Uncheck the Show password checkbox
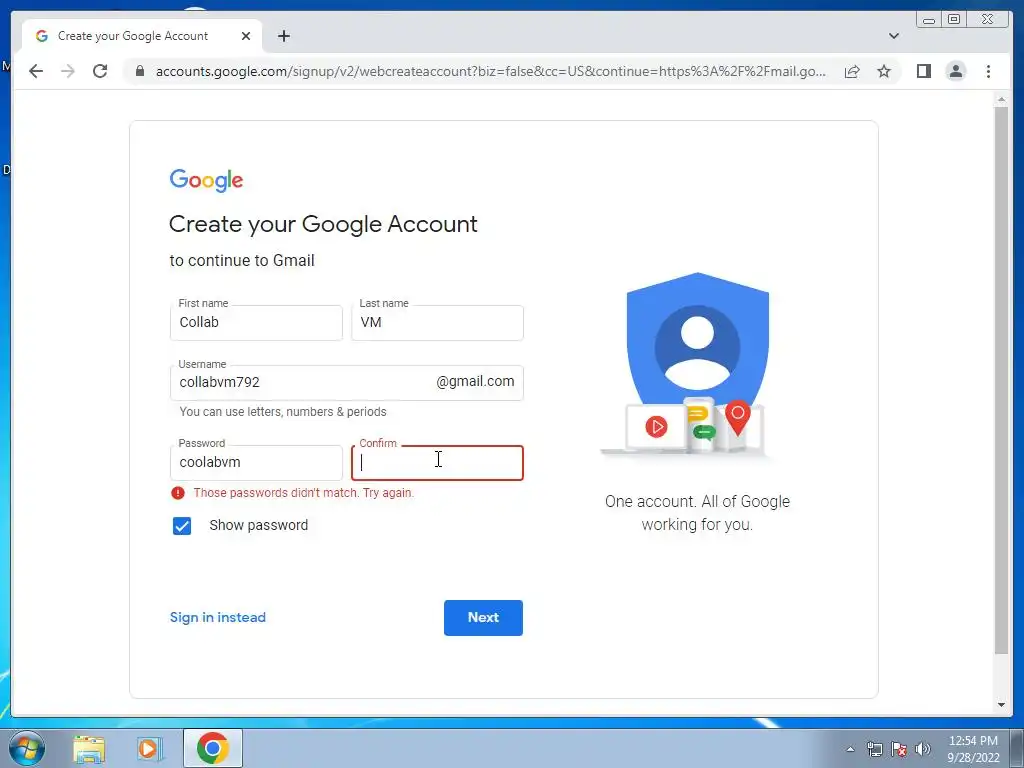This screenshot has height=768, width=1024. click(182, 526)
